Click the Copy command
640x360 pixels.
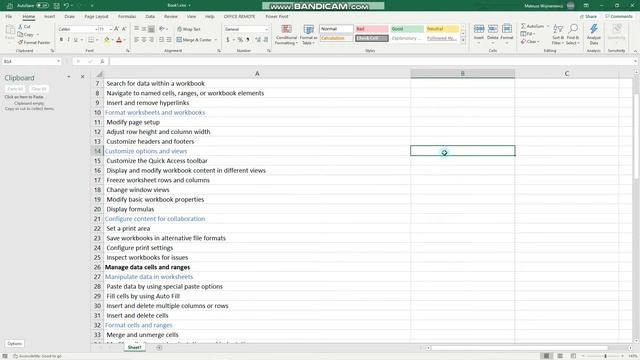[27, 34]
